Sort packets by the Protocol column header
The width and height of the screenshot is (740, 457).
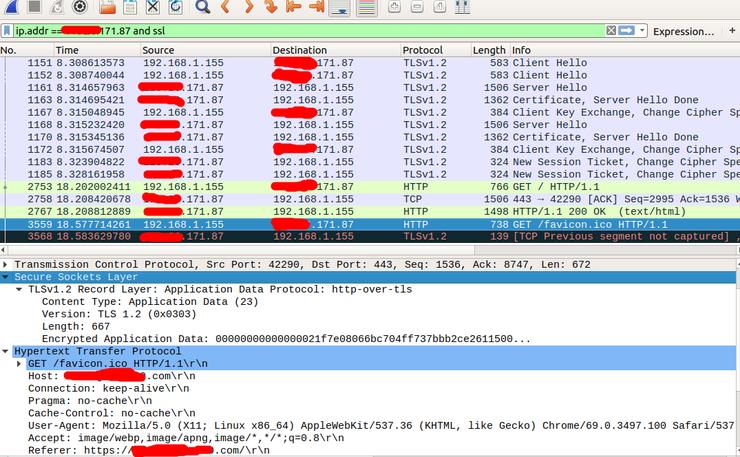tap(428, 50)
